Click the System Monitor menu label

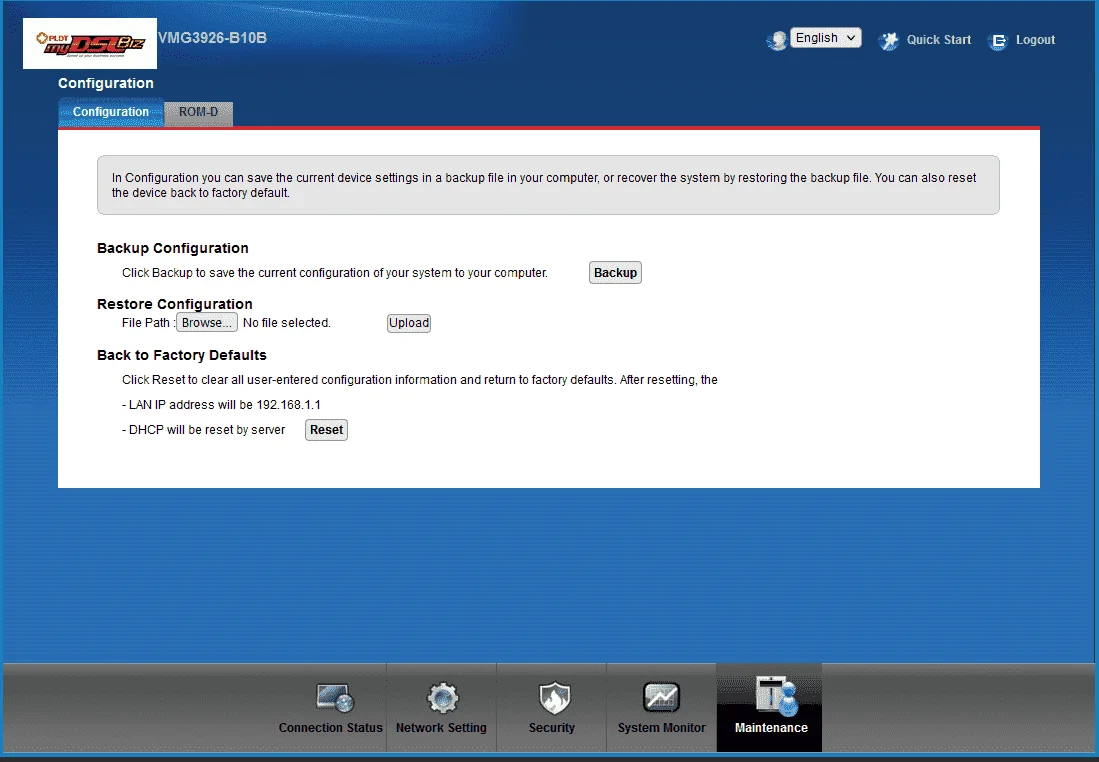click(662, 728)
